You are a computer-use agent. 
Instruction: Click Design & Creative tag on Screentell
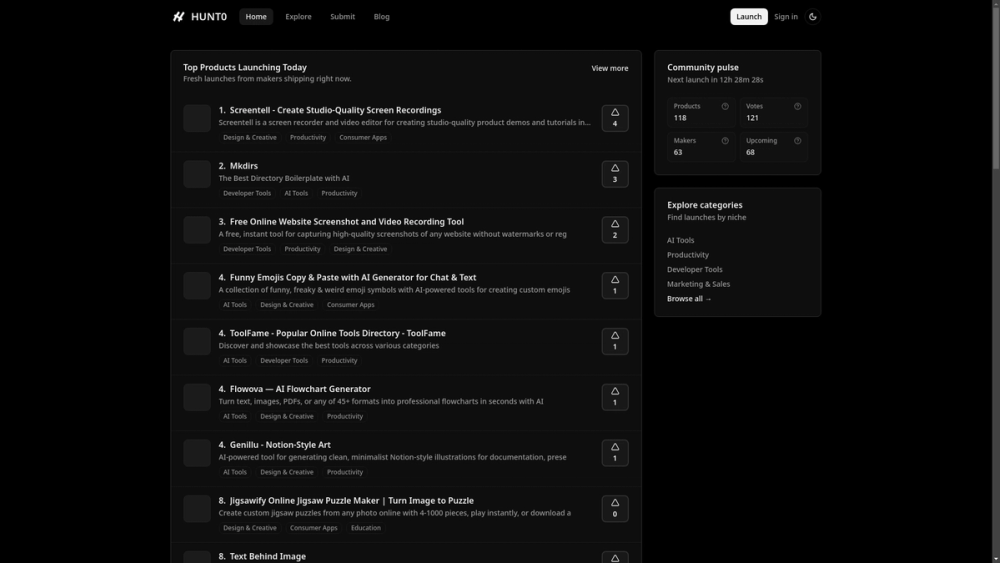pyautogui.click(x=250, y=138)
